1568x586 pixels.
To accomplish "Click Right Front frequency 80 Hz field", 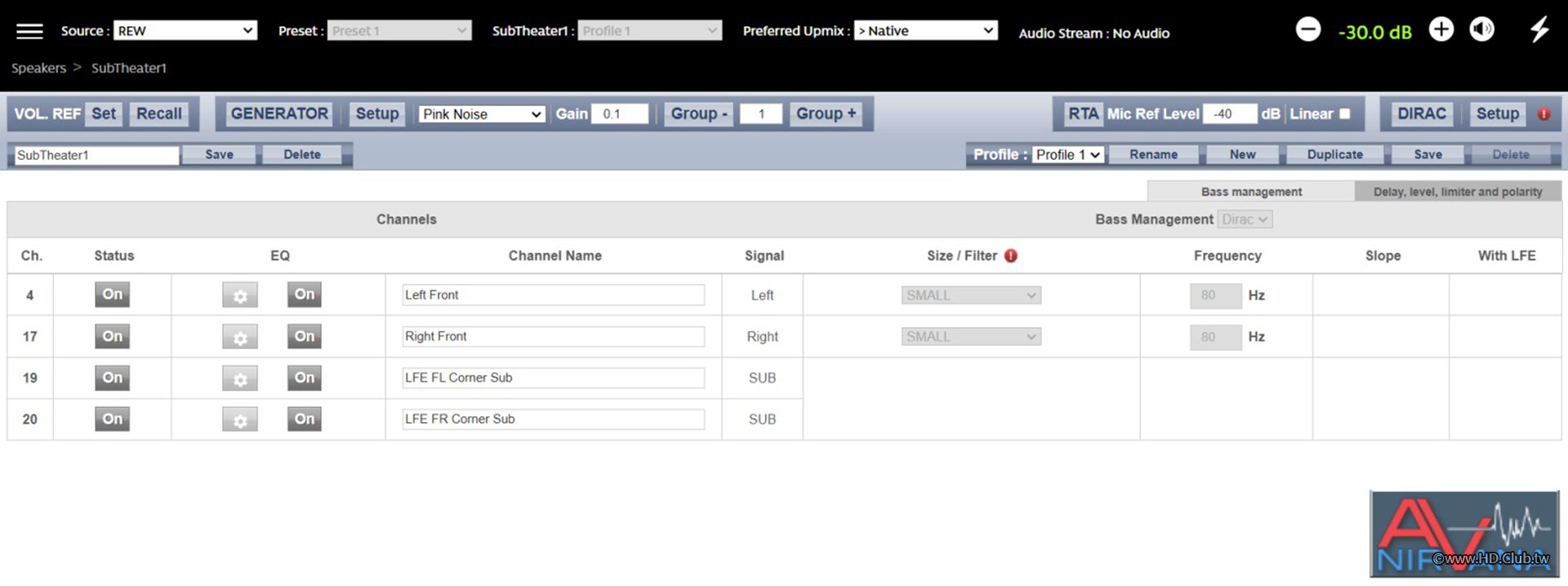I will pyautogui.click(x=1216, y=337).
